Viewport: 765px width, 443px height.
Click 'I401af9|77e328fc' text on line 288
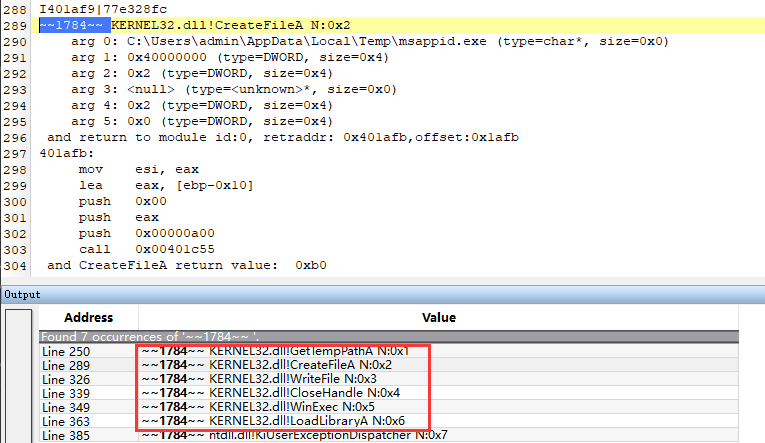[x=103, y=9]
